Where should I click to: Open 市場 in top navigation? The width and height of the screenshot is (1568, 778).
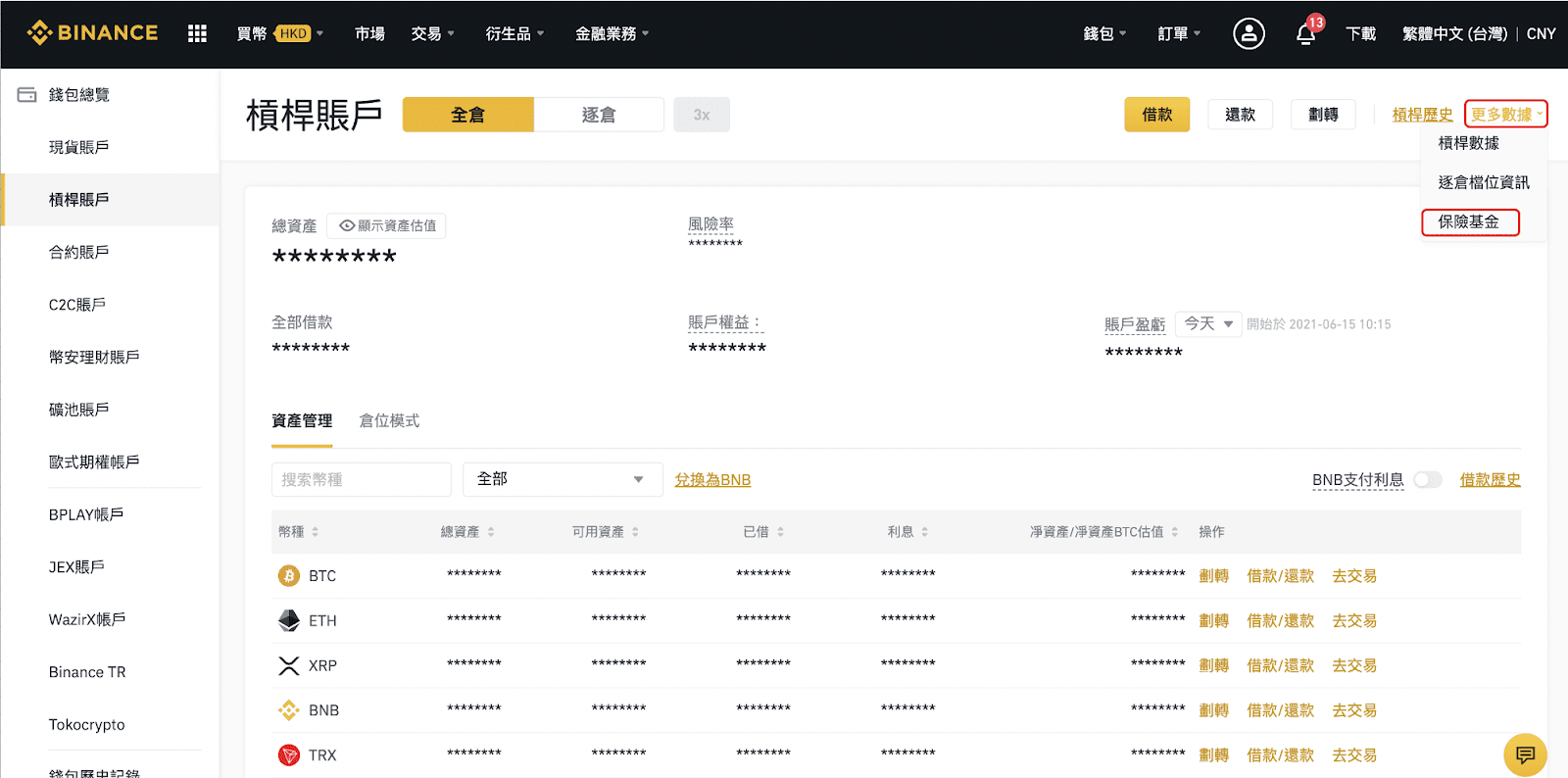(x=369, y=33)
